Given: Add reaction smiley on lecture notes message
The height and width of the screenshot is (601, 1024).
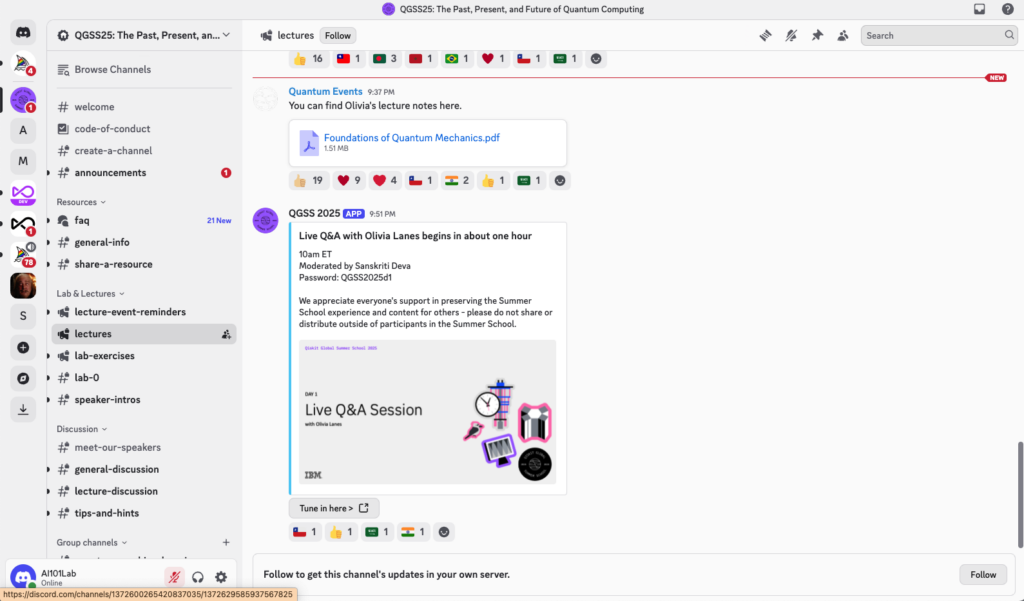Looking at the screenshot, I should tap(560, 180).
